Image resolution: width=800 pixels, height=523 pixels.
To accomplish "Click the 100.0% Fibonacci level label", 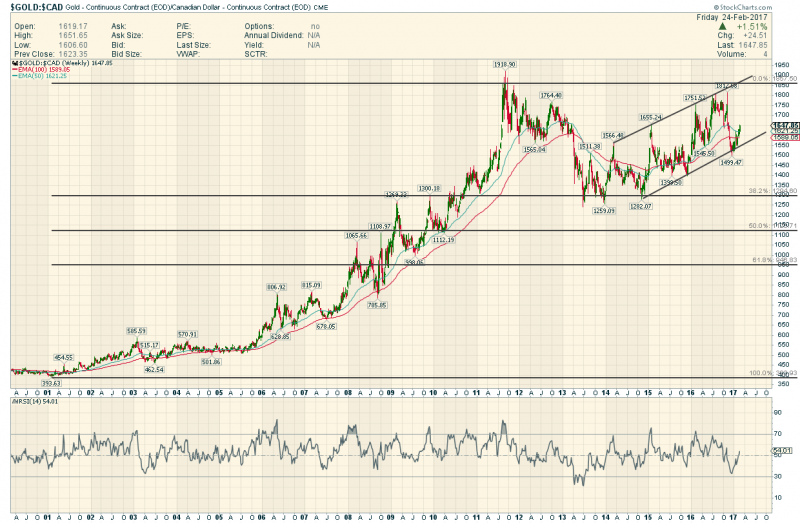I will point(773,373).
